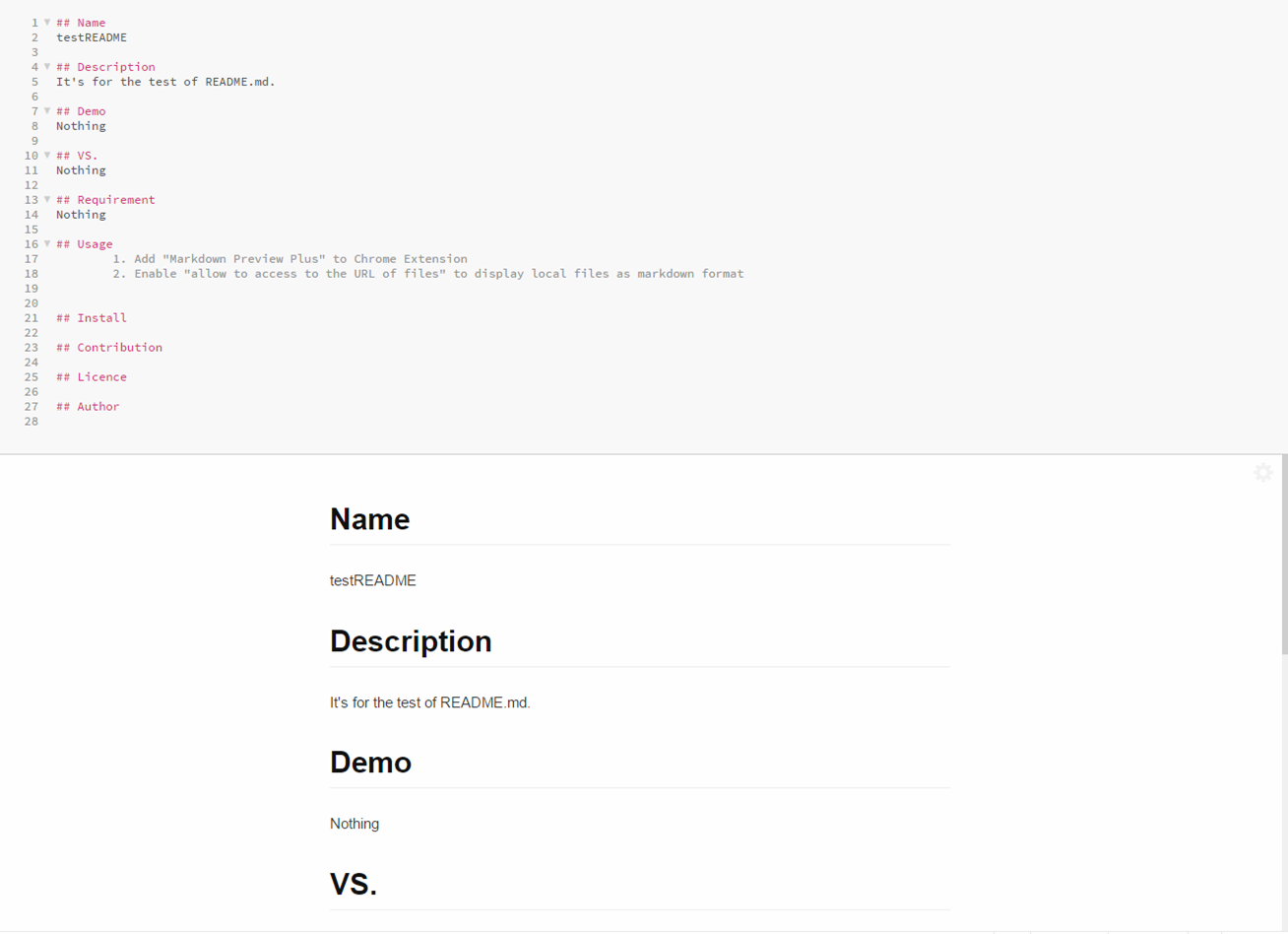Collapse the Requirement section fold arrow
Viewport: 1288px width, 934px height.
tap(46, 199)
